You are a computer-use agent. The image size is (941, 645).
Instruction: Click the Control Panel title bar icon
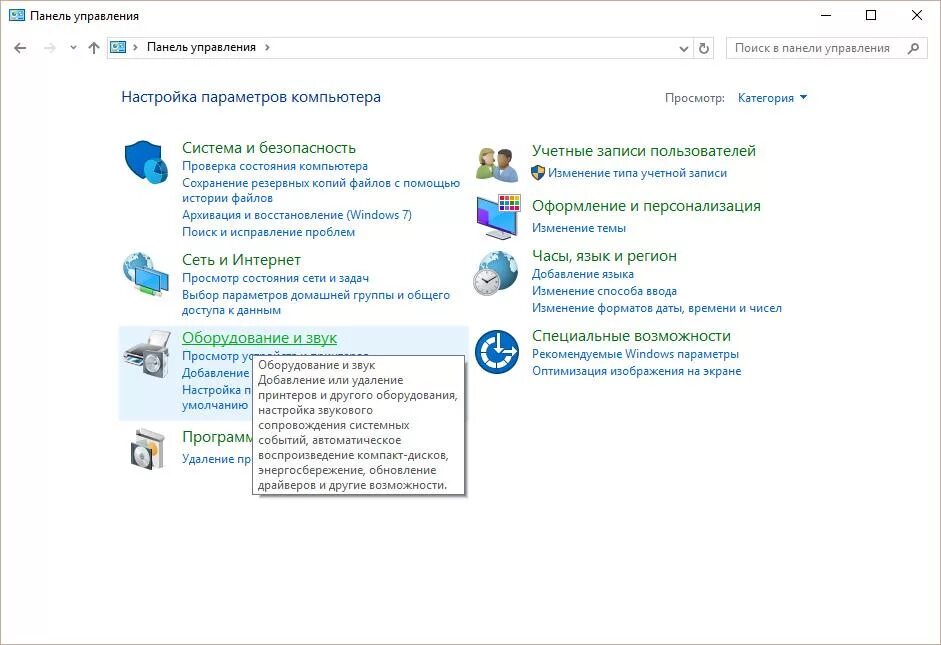tap(17, 16)
